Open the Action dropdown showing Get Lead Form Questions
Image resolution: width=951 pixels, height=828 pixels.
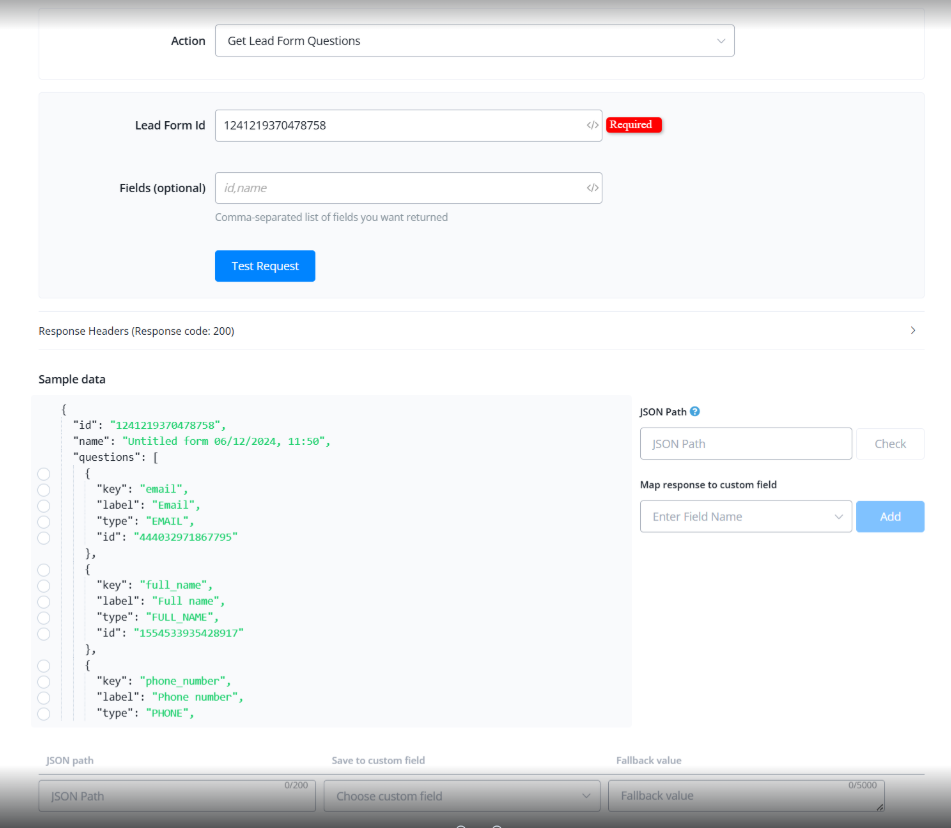click(x=474, y=41)
